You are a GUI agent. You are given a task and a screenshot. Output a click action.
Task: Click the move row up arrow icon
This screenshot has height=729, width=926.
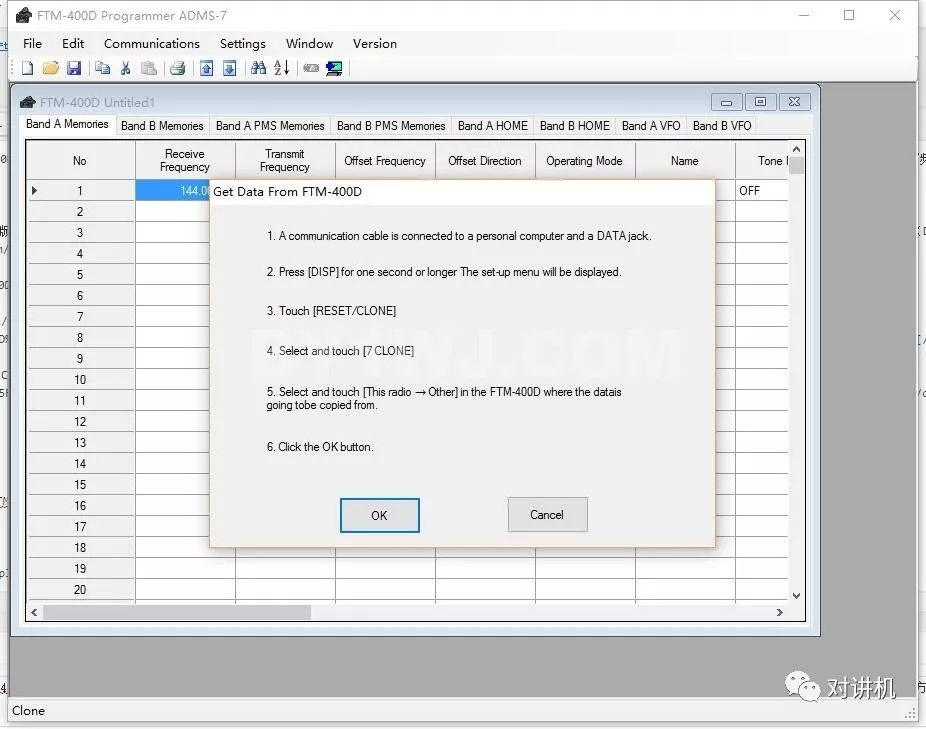point(206,68)
